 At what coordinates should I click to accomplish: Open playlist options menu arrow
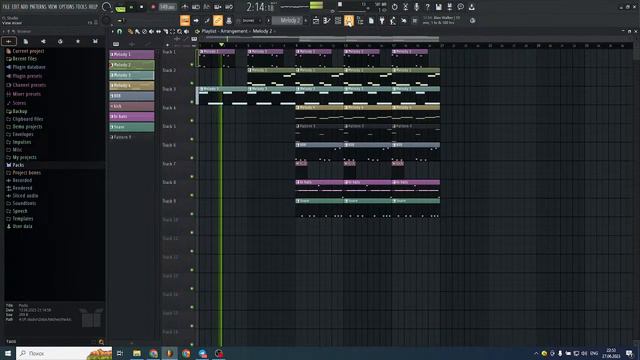coord(113,31)
